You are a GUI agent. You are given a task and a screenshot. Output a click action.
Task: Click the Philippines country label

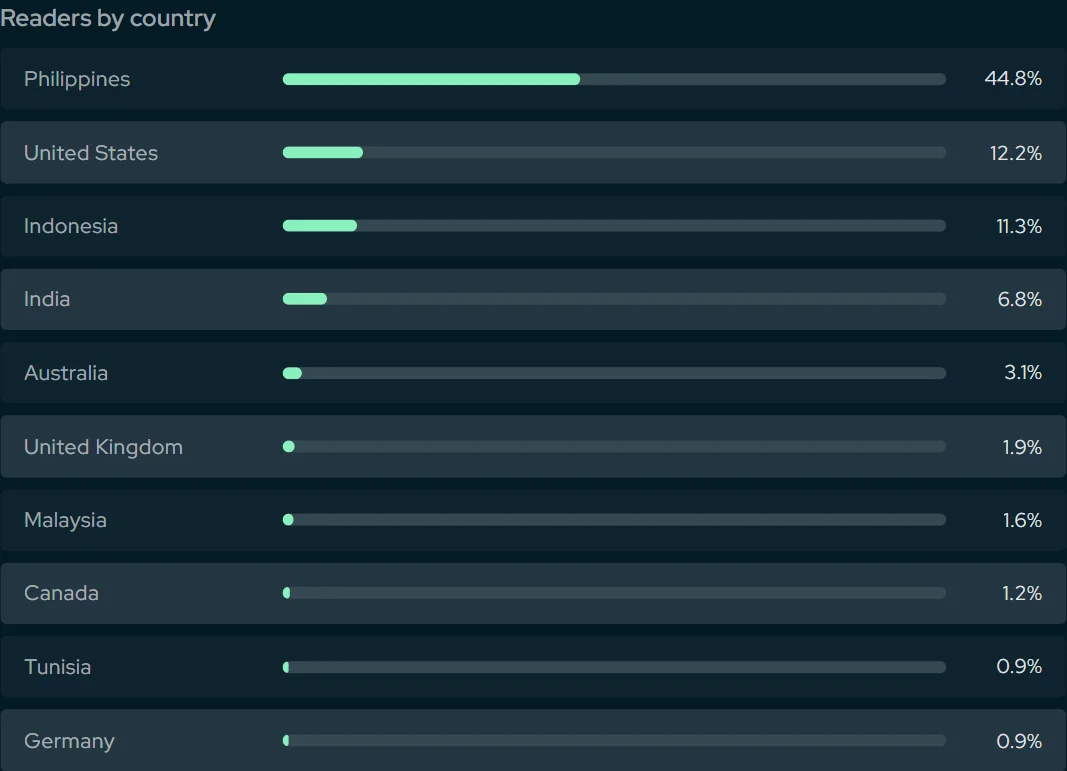[x=77, y=80]
